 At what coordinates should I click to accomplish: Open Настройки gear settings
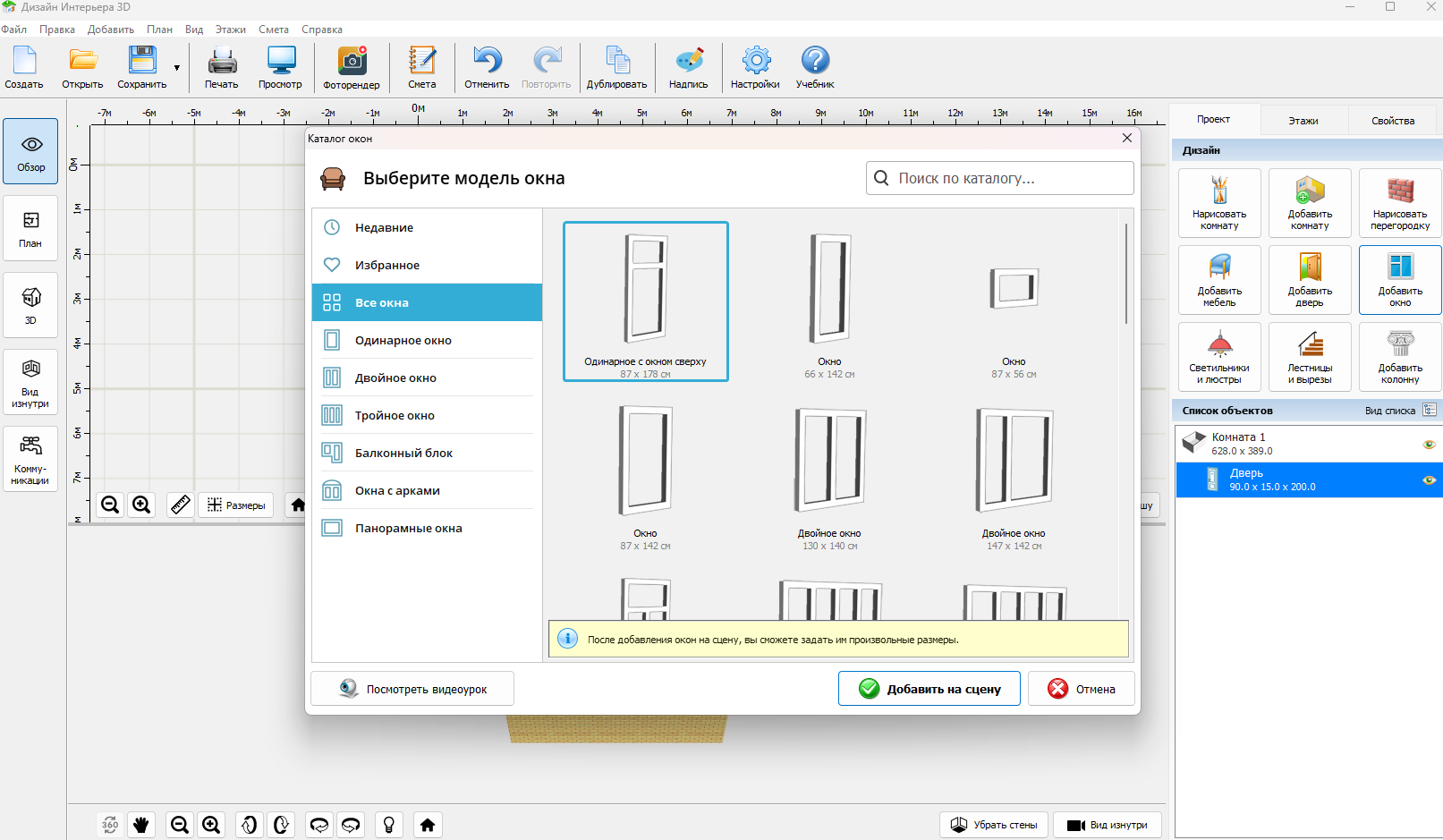(x=755, y=68)
